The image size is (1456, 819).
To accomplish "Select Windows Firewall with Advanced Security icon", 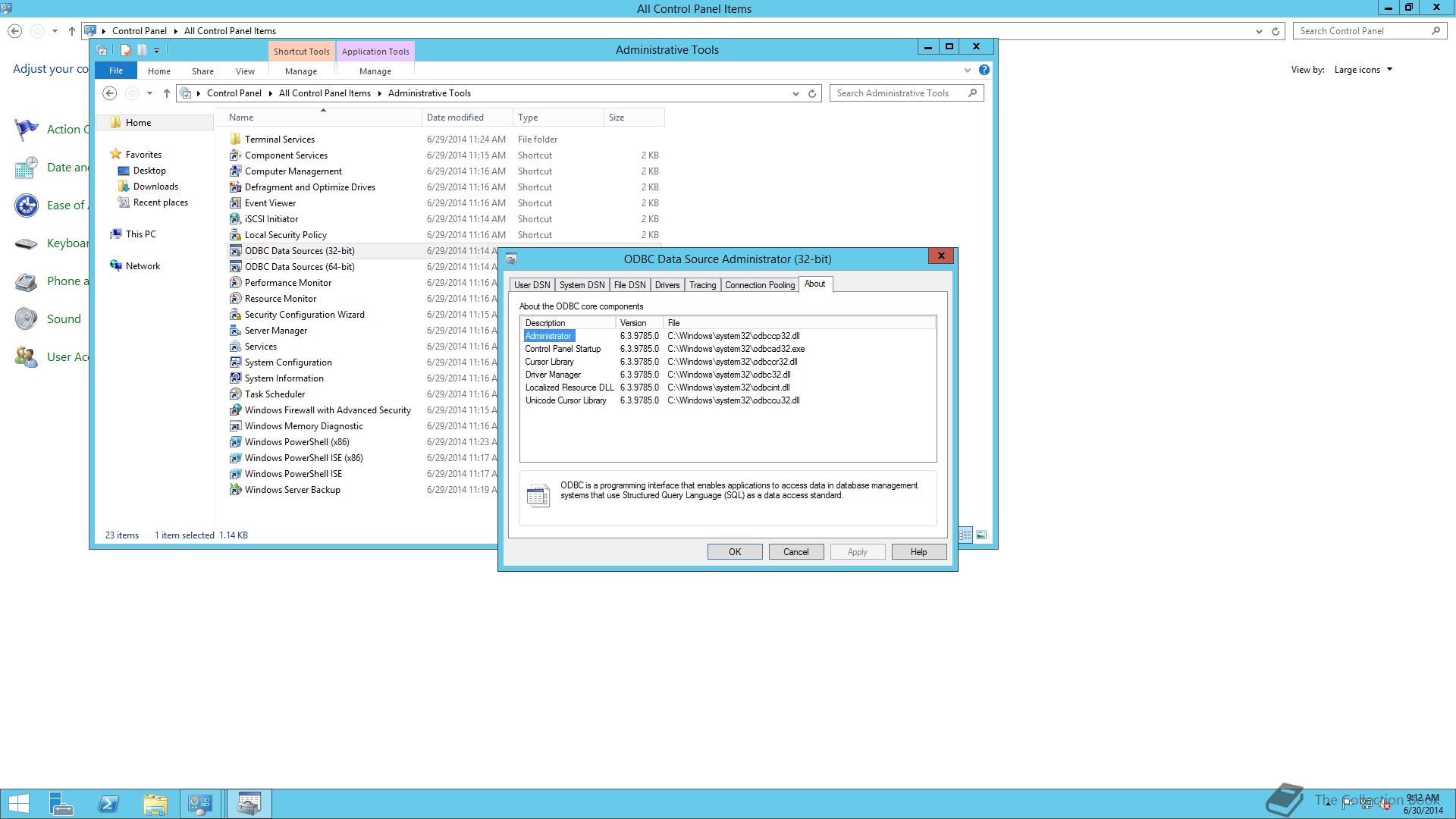I will [235, 409].
